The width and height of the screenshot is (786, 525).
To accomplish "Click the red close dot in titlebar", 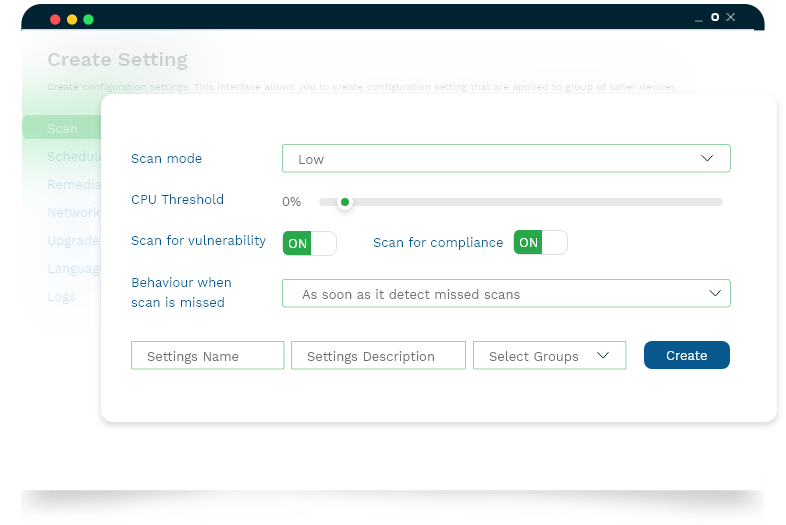I will point(55,20).
